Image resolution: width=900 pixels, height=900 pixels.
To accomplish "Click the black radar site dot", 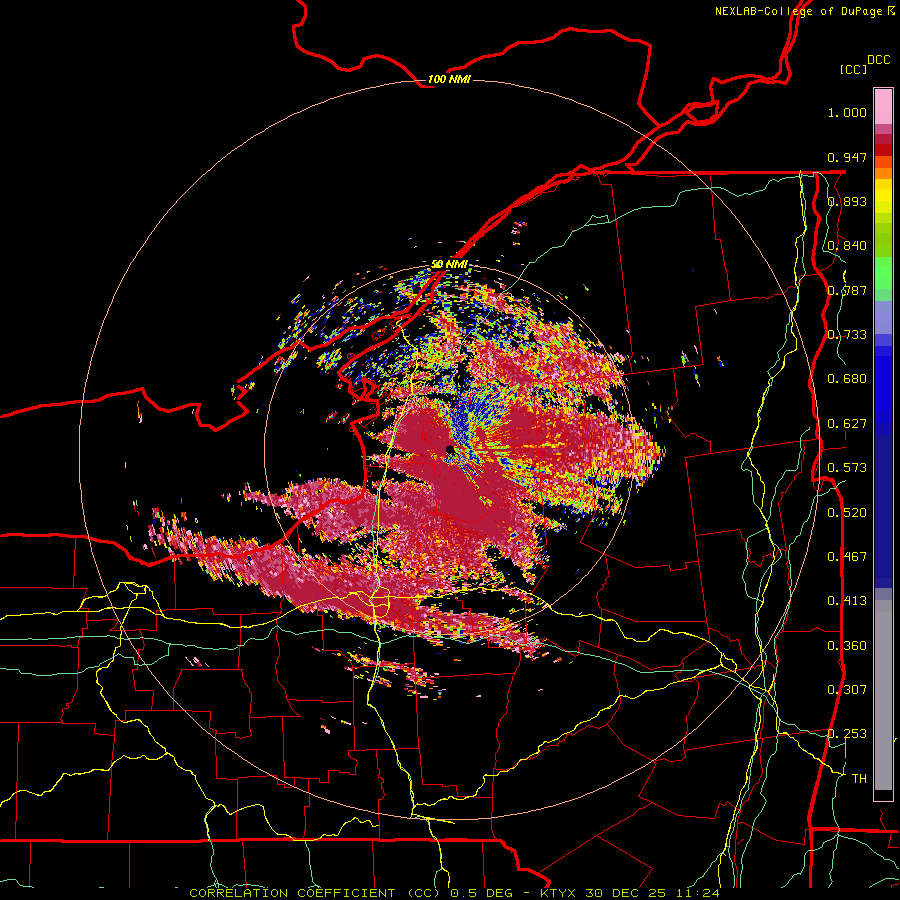I will point(449,449).
